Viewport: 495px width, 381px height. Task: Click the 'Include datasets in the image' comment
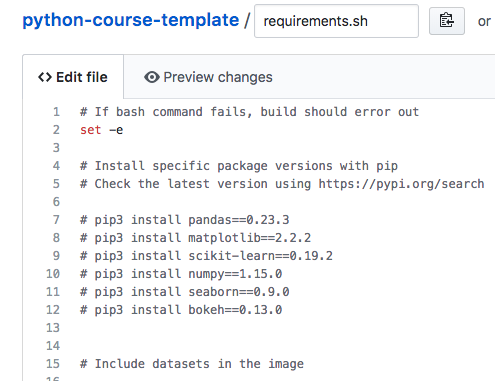192,364
